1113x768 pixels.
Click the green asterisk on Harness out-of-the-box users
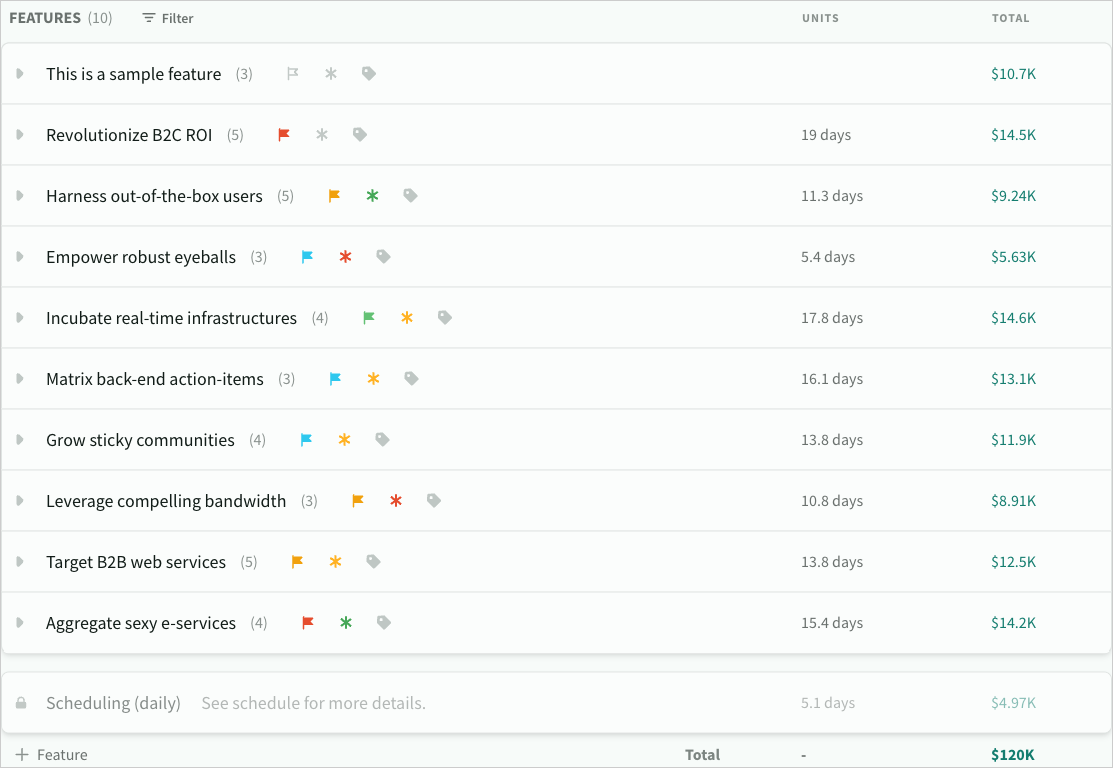[371, 195]
